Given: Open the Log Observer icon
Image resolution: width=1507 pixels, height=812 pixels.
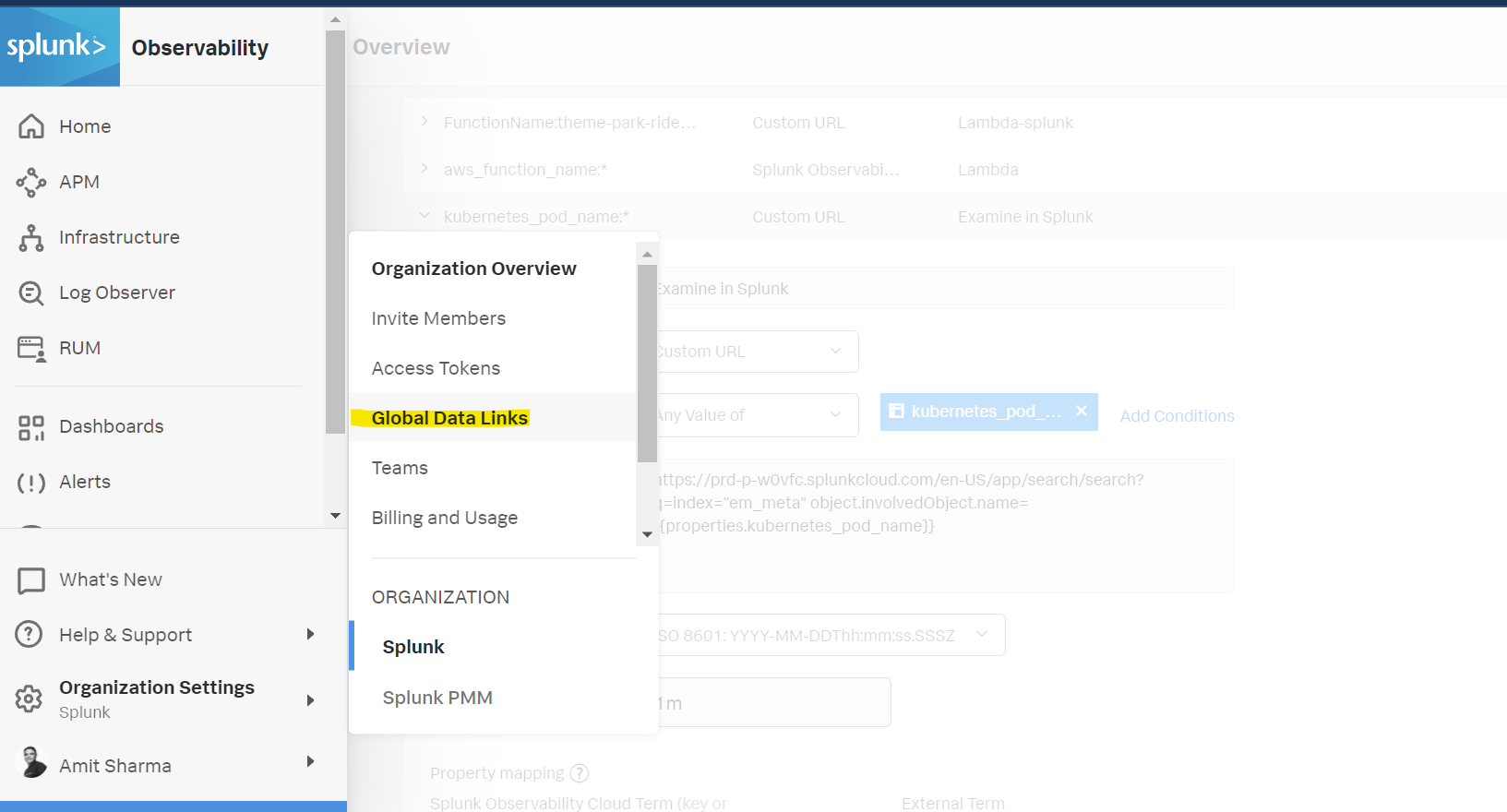Looking at the screenshot, I should point(31,293).
